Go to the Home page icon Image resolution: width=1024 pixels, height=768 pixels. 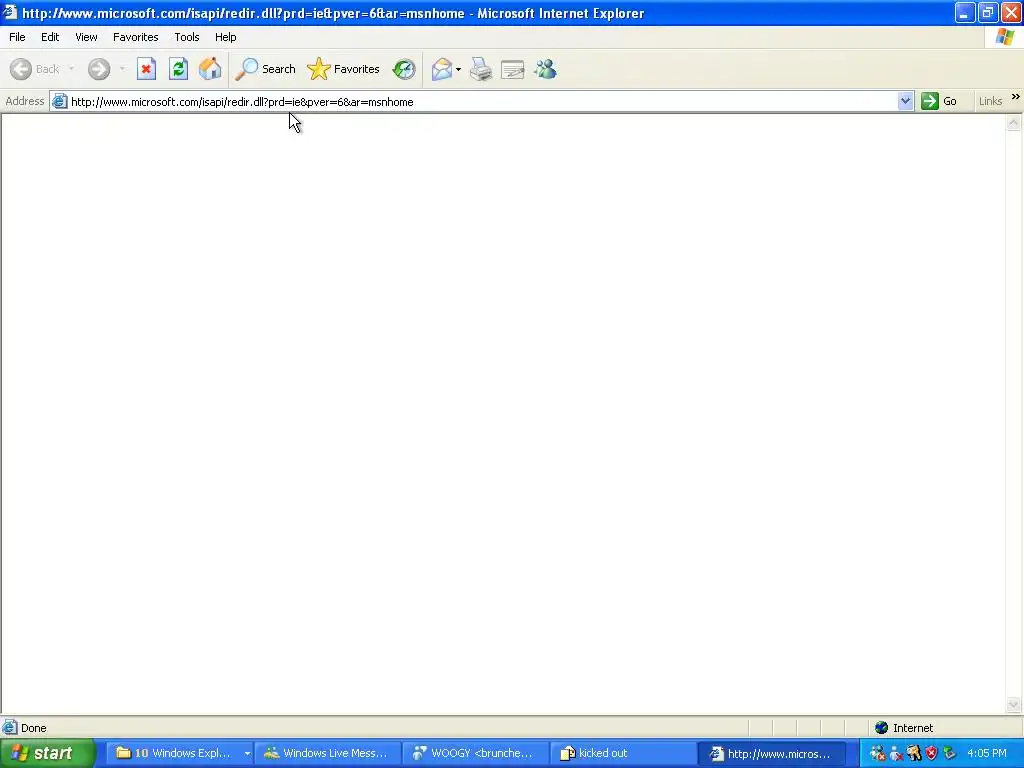(x=210, y=69)
